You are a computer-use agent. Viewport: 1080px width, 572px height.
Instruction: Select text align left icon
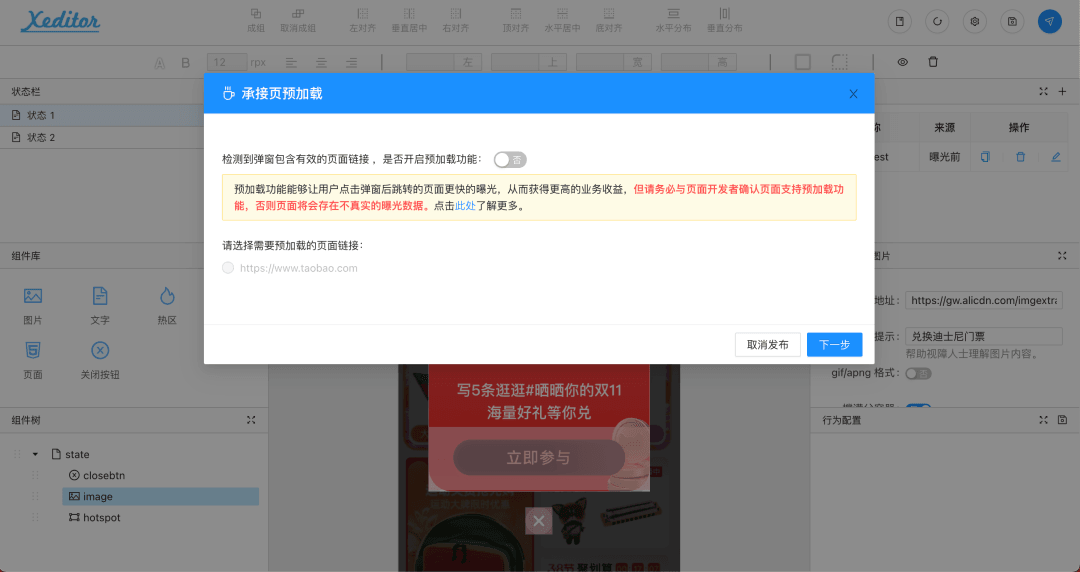291,63
